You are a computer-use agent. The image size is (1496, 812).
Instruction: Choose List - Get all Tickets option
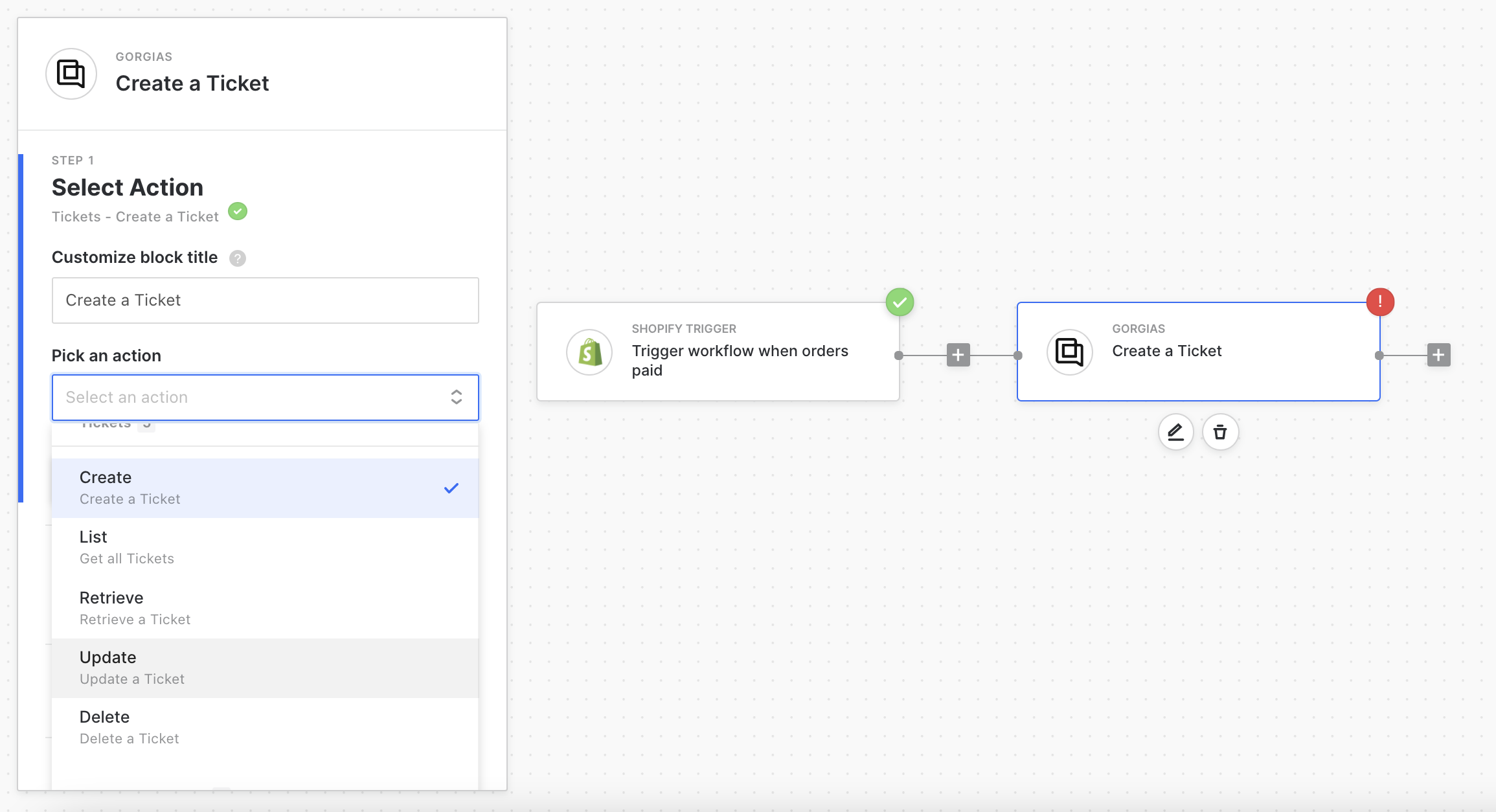[x=264, y=547]
